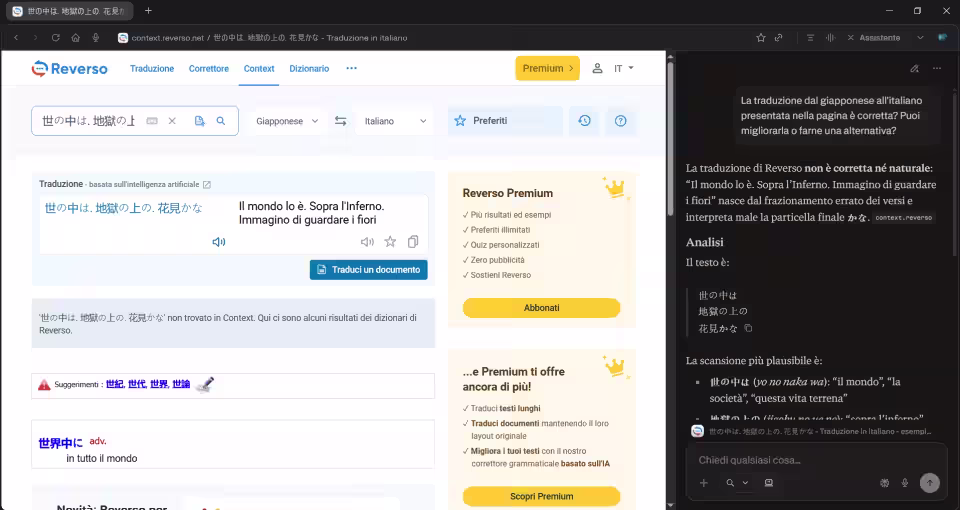
Task: Click the computer screen icon in chat input
Action: click(769, 483)
